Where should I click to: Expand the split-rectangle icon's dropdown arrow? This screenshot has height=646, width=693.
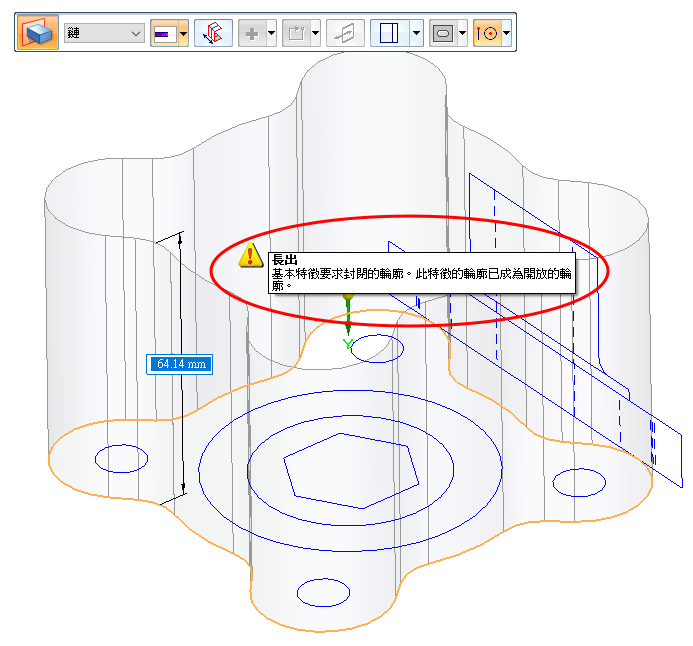[416, 33]
